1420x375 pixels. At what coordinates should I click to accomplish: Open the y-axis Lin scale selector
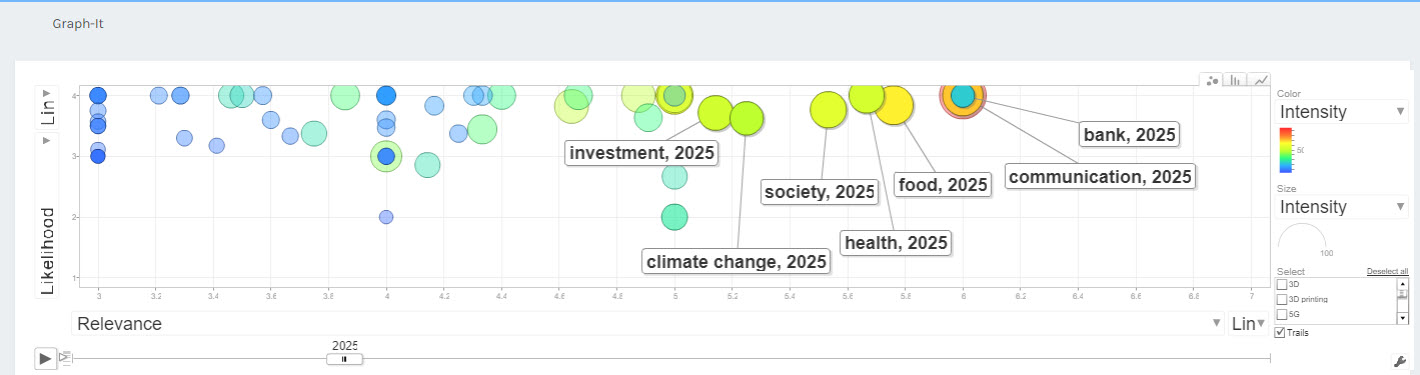pyautogui.click(x=47, y=108)
